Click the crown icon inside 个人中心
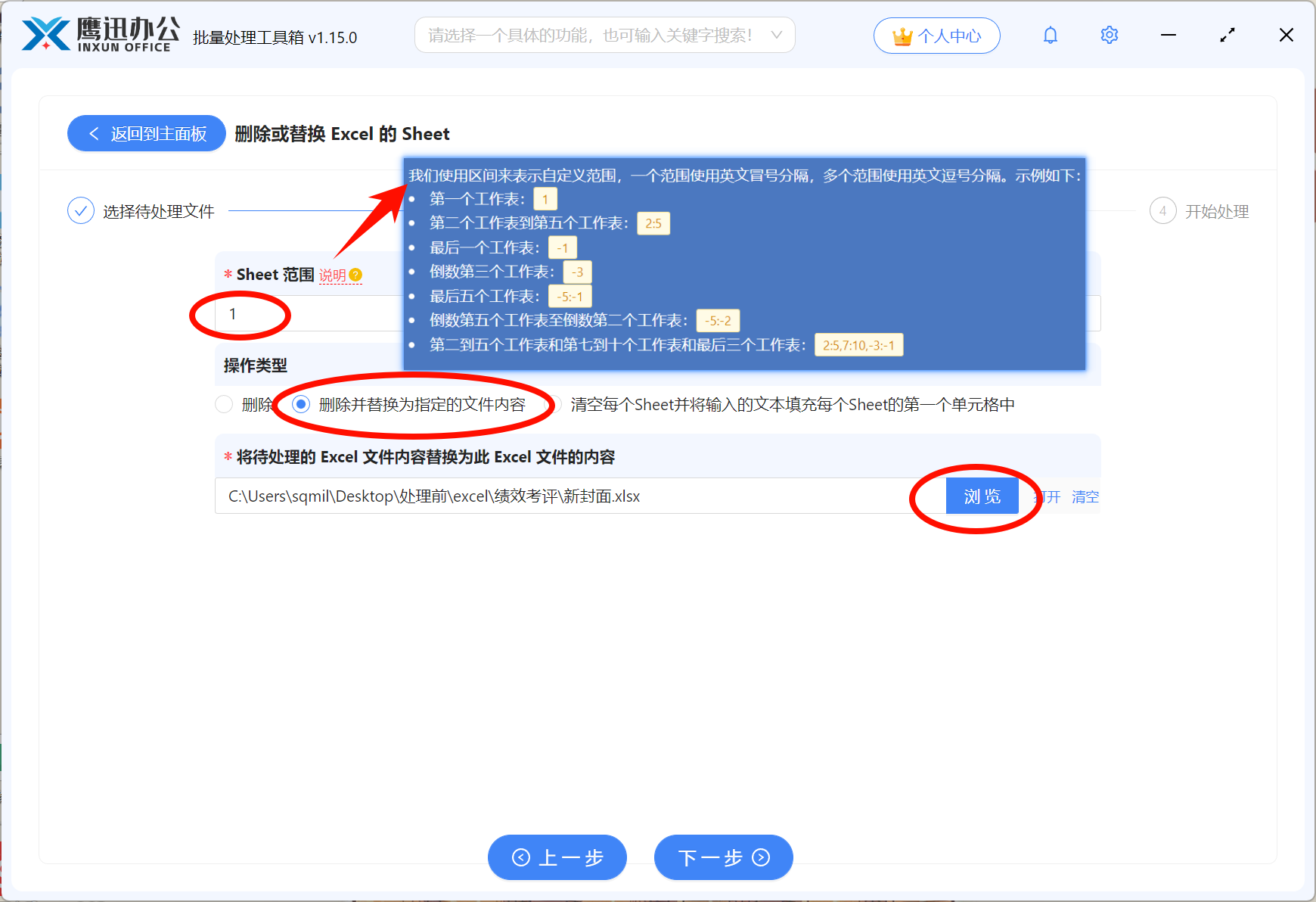Viewport: 1316px width, 902px height. pyautogui.click(x=902, y=34)
